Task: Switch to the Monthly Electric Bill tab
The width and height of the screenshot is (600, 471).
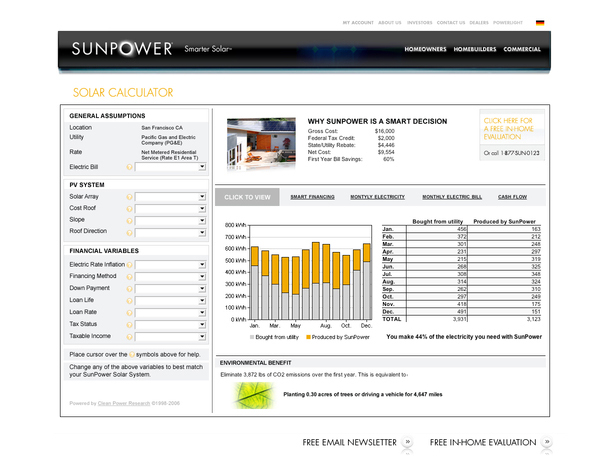Action: [x=452, y=197]
